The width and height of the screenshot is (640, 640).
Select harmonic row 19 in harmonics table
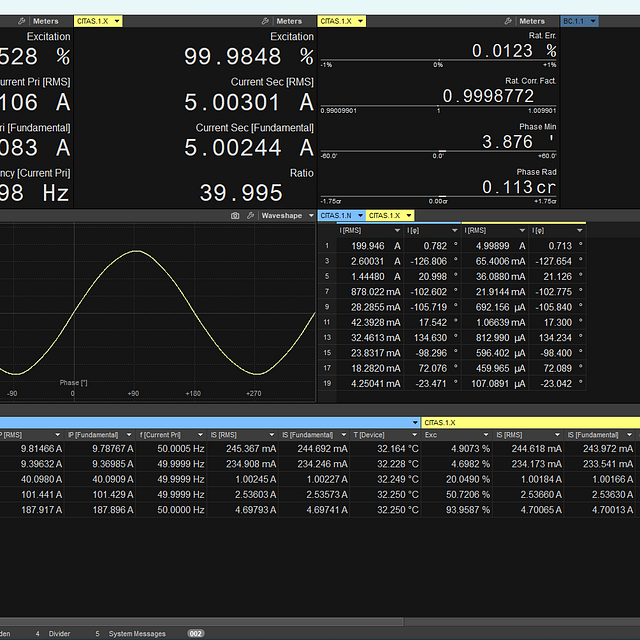325,382
